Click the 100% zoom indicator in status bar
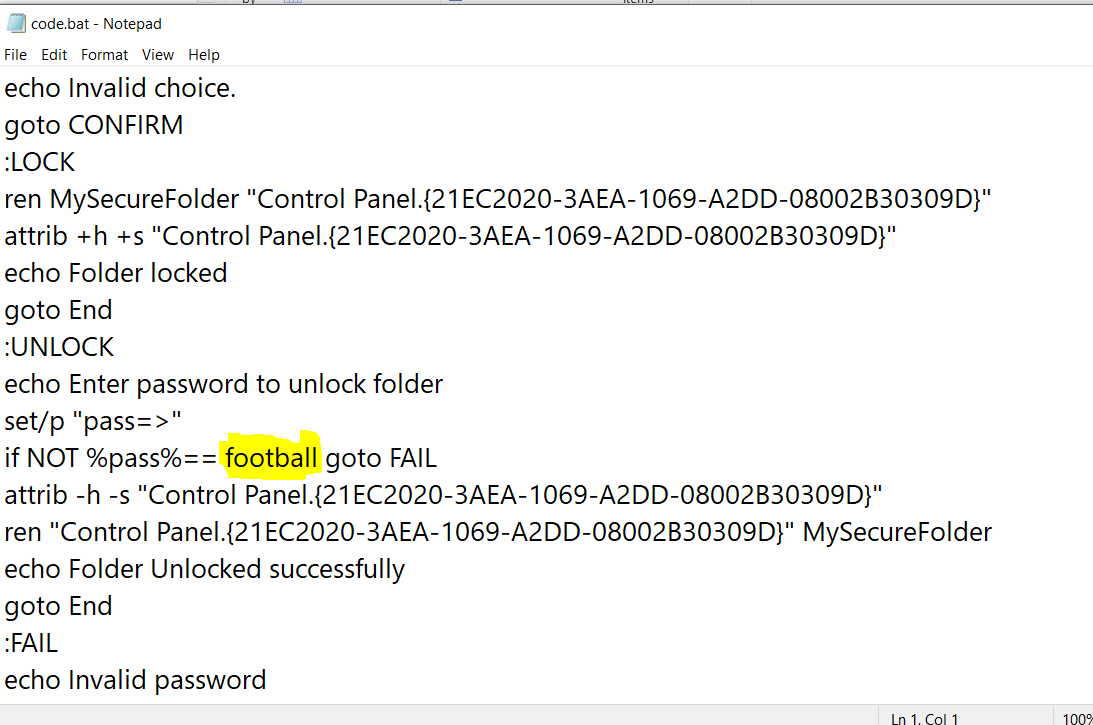This screenshot has width=1093, height=725. click(1077, 718)
